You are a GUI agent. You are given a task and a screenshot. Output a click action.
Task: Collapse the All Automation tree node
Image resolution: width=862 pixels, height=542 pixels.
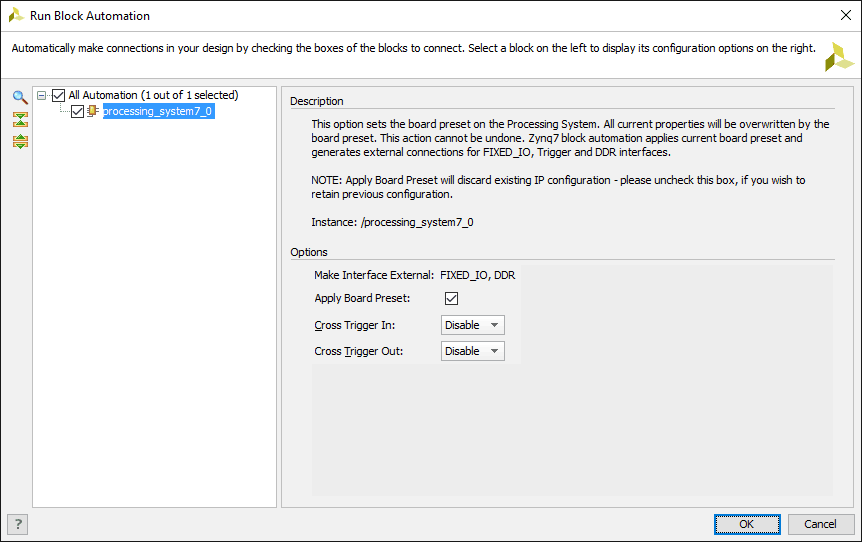point(42,95)
